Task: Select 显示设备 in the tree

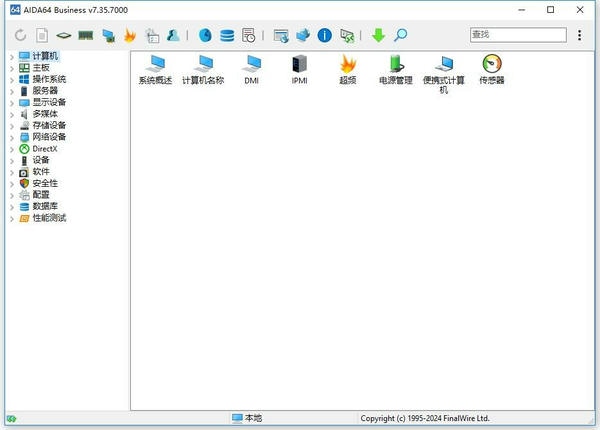Action: coord(49,102)
